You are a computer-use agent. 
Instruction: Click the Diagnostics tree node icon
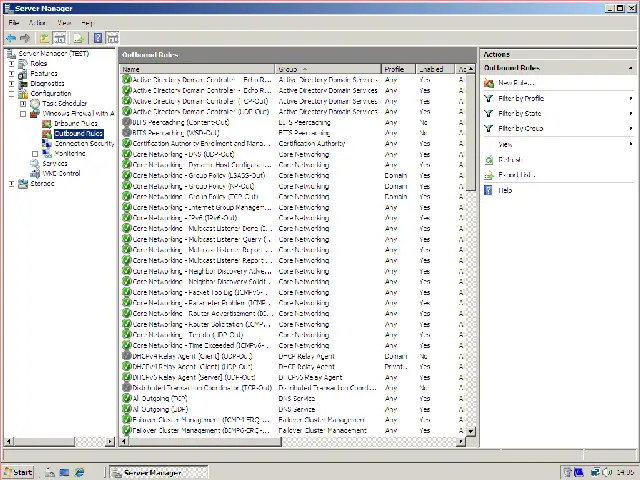[x=23, y=83]
